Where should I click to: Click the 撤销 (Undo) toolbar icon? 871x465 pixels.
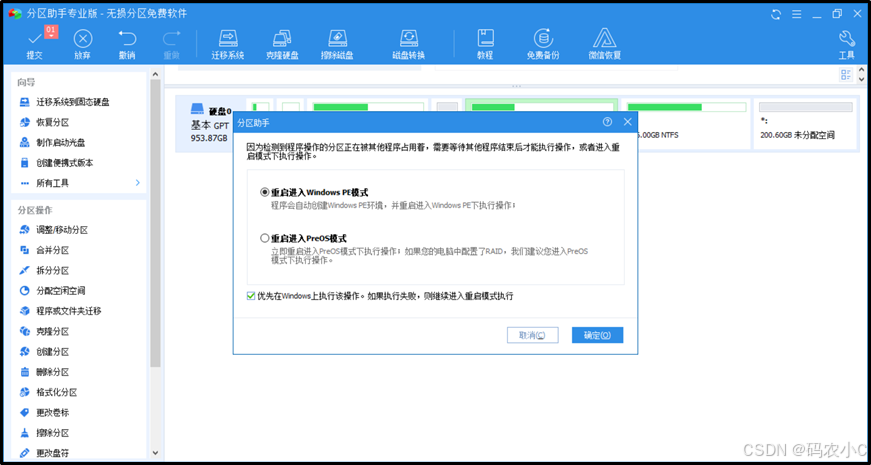pyautogui.click(x=127, y=43)
